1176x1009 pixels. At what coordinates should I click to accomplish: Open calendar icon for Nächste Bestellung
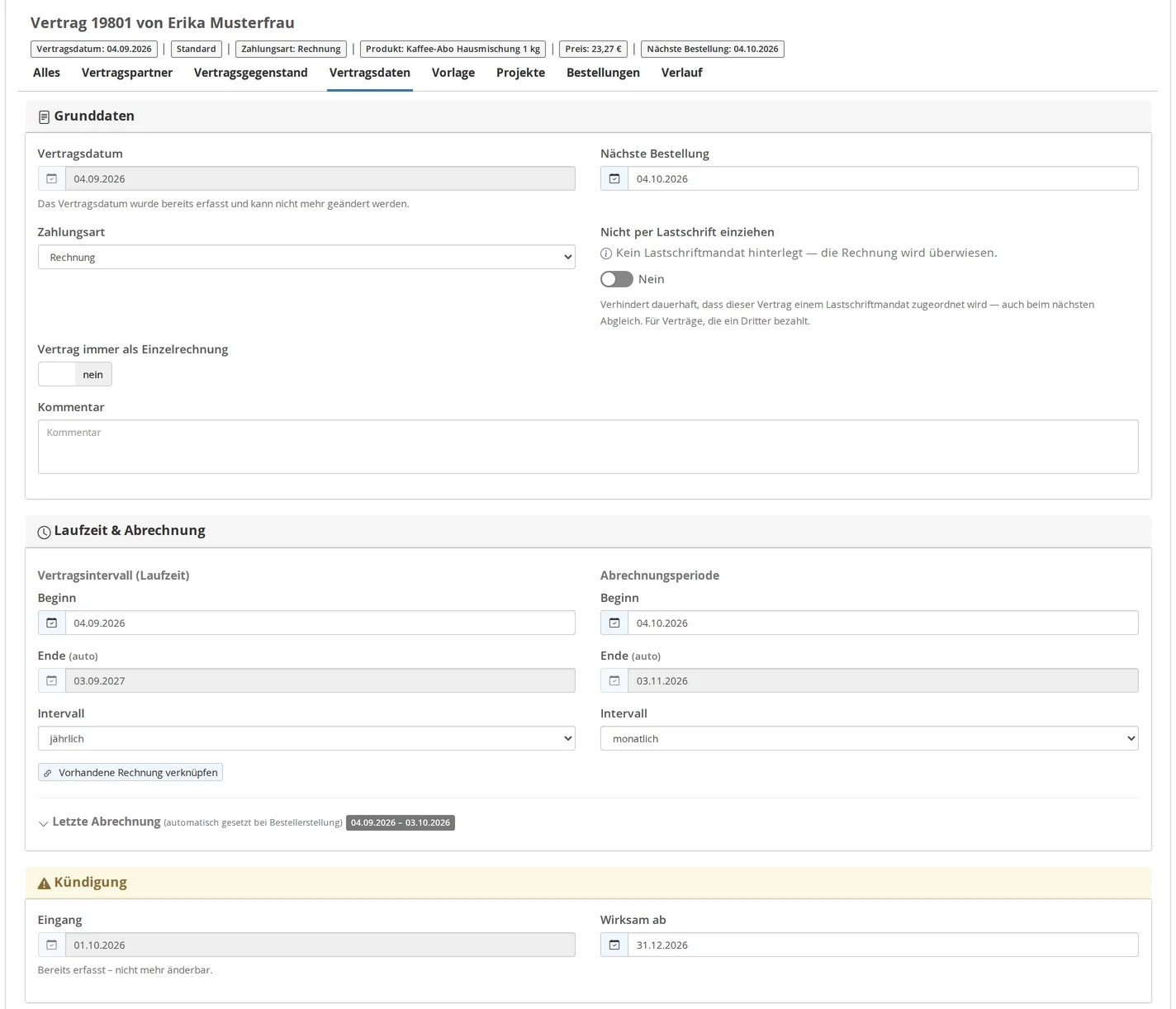pyautogui.click(x=614, y=178)
